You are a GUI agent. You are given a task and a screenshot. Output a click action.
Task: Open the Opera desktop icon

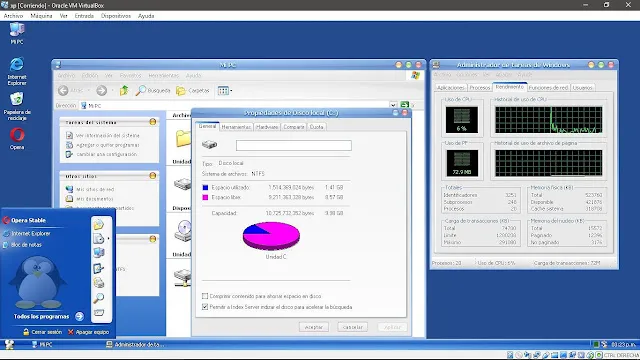(x=17, y=139)
